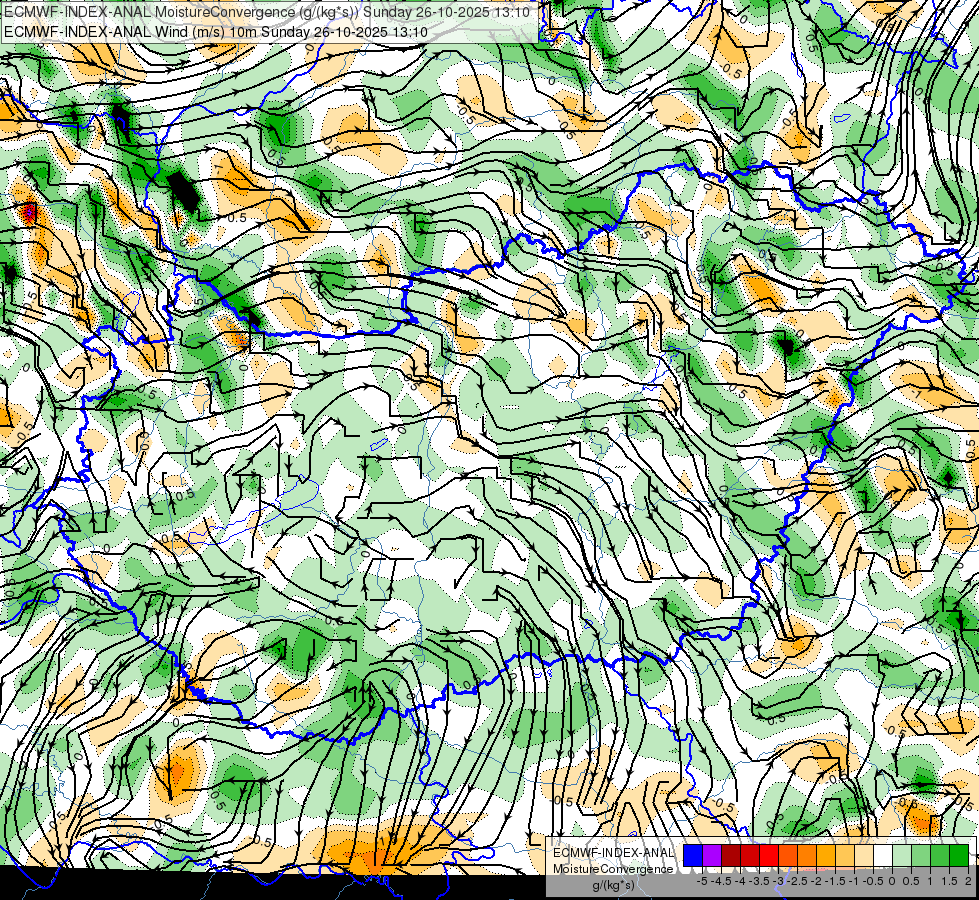Click the g/(kg*s) unit label in the legend
Viewport: 979px width, 900px height.
[x=613, y=886]
